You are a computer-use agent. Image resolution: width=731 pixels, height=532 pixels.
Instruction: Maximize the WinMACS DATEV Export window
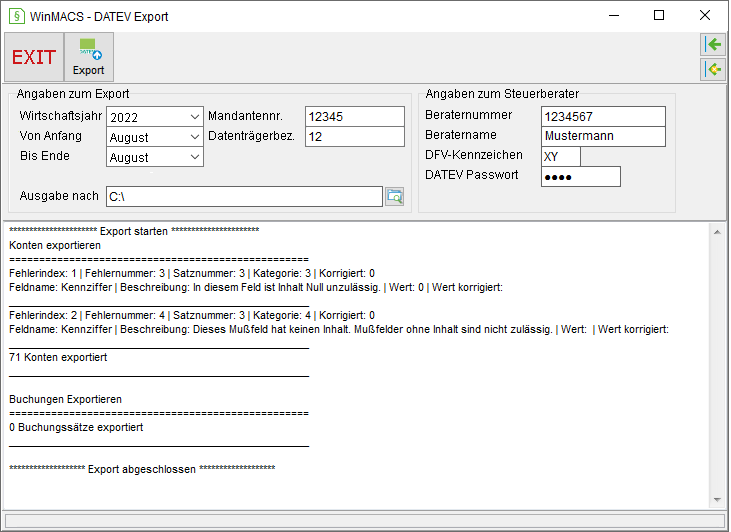659,15
